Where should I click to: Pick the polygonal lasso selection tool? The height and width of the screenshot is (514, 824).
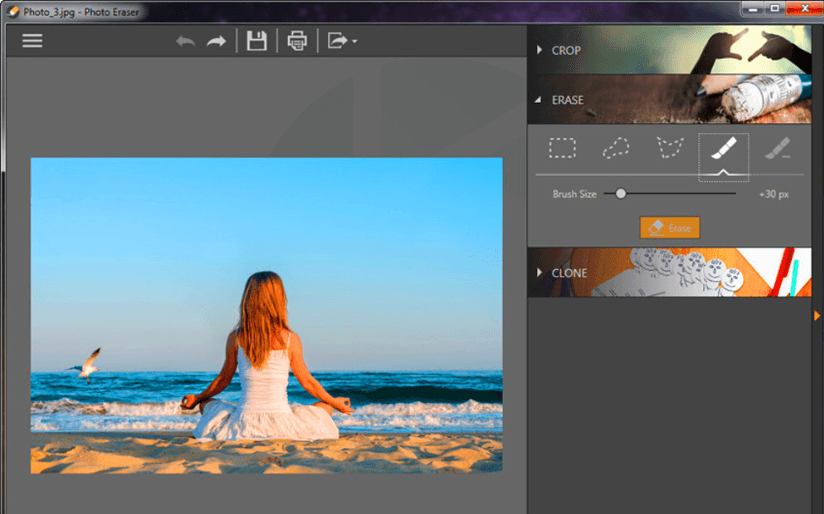click(668, 149)
